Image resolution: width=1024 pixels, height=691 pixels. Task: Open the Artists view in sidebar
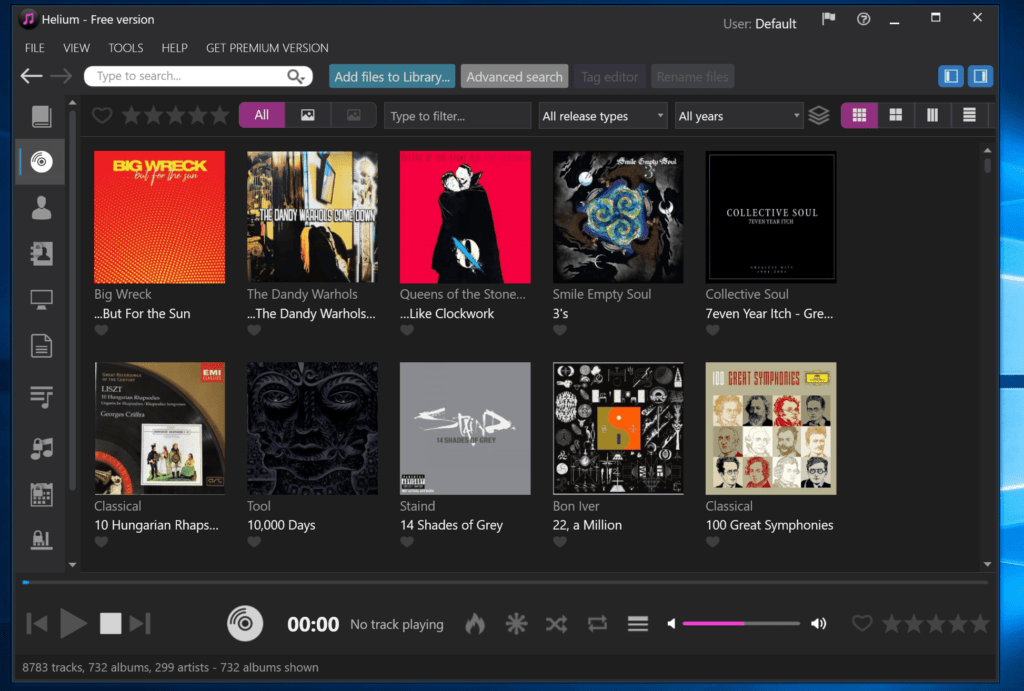point(41,208)
